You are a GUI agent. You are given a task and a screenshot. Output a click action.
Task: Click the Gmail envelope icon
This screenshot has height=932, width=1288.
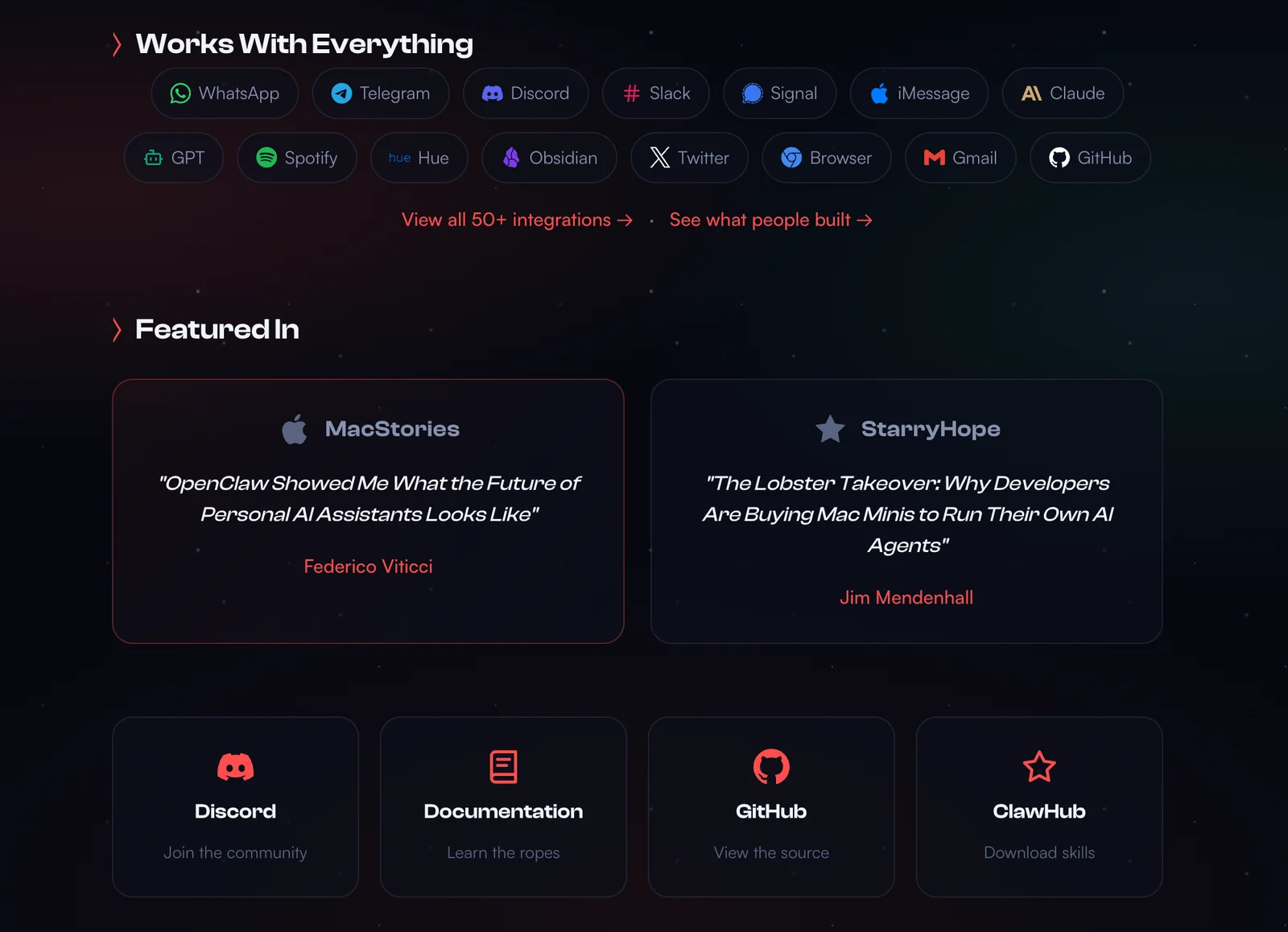coord(934,158)
